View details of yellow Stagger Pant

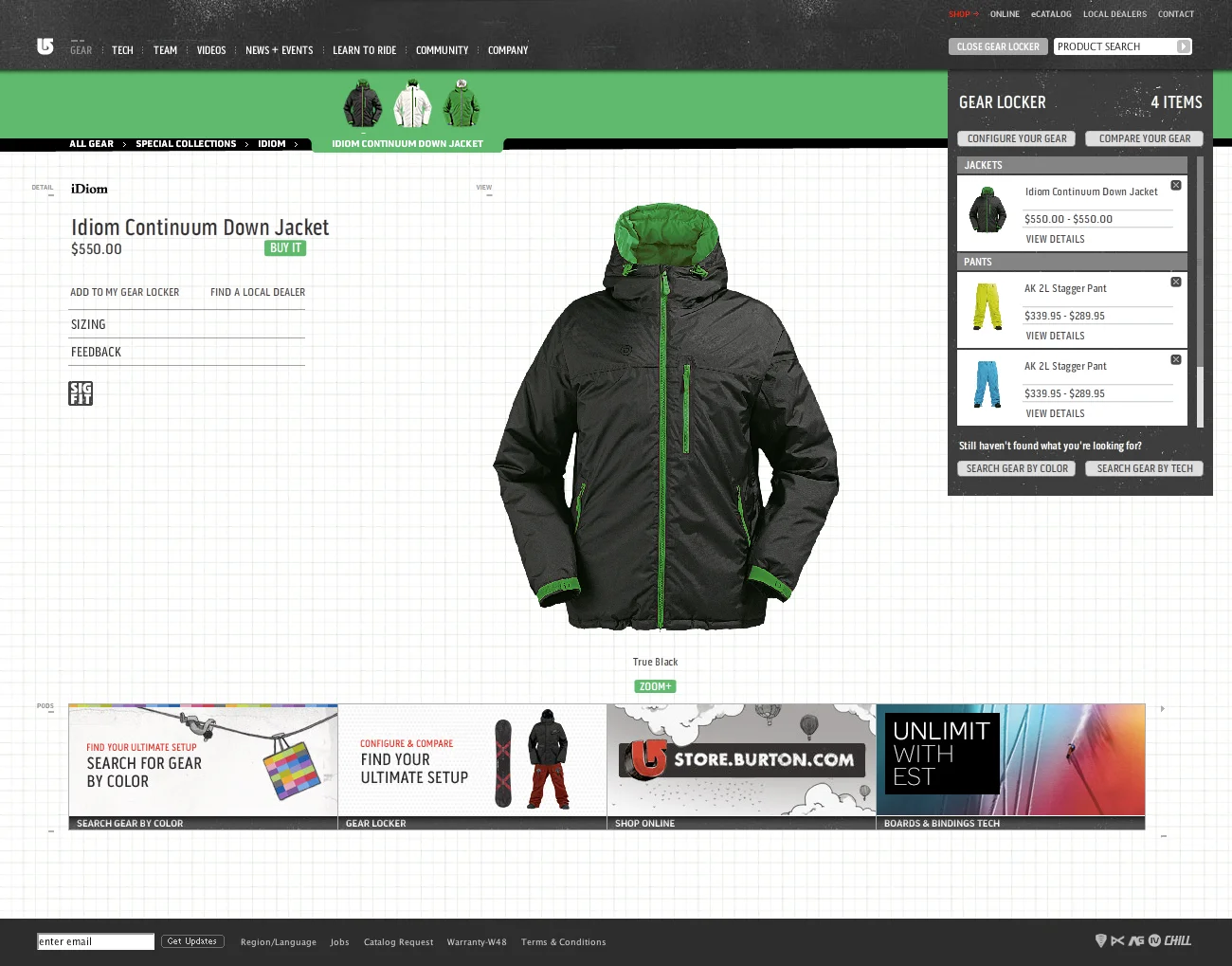(1055, 336)
